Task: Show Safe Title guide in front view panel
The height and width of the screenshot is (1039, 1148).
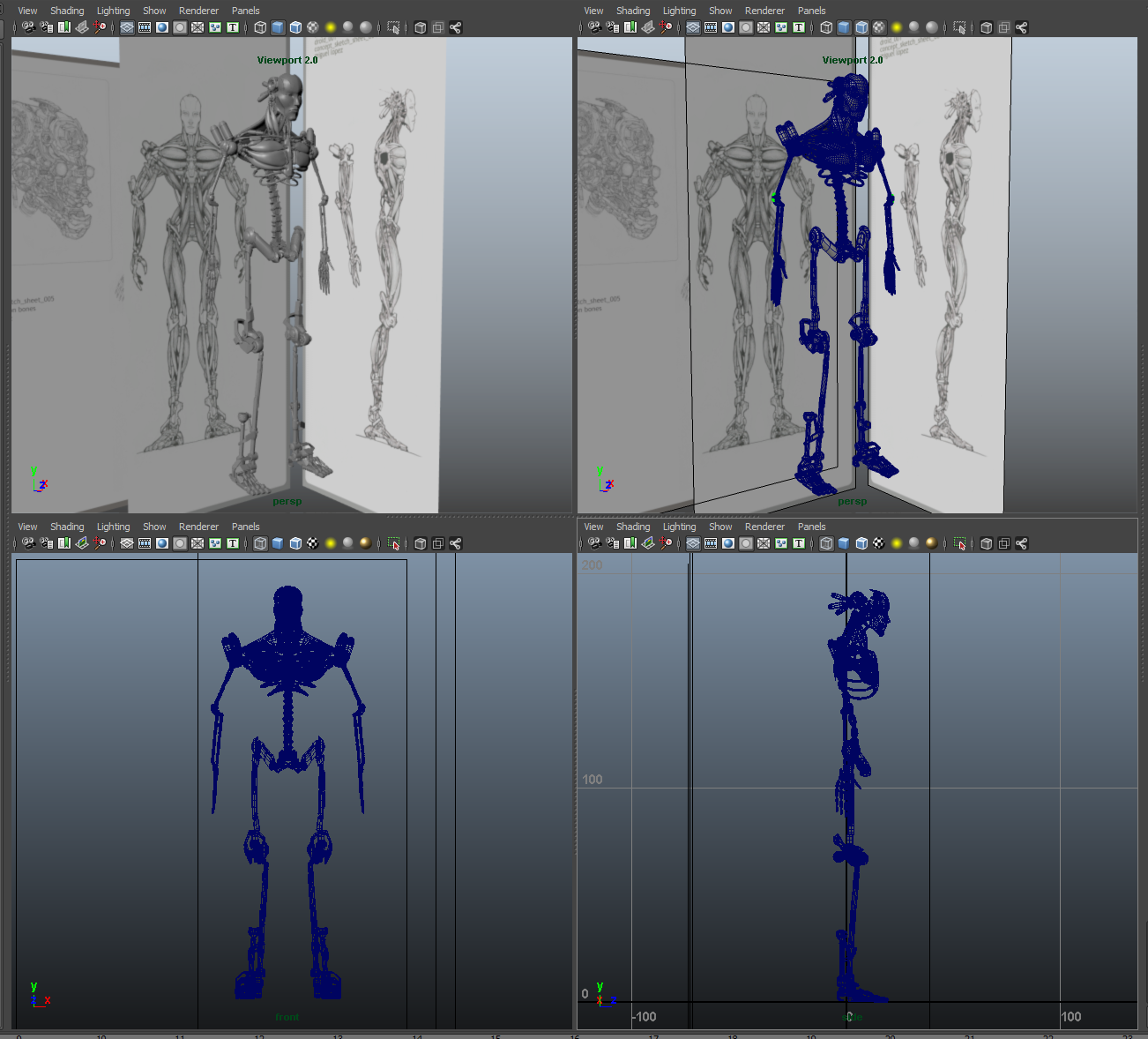Action: point(233,543)
